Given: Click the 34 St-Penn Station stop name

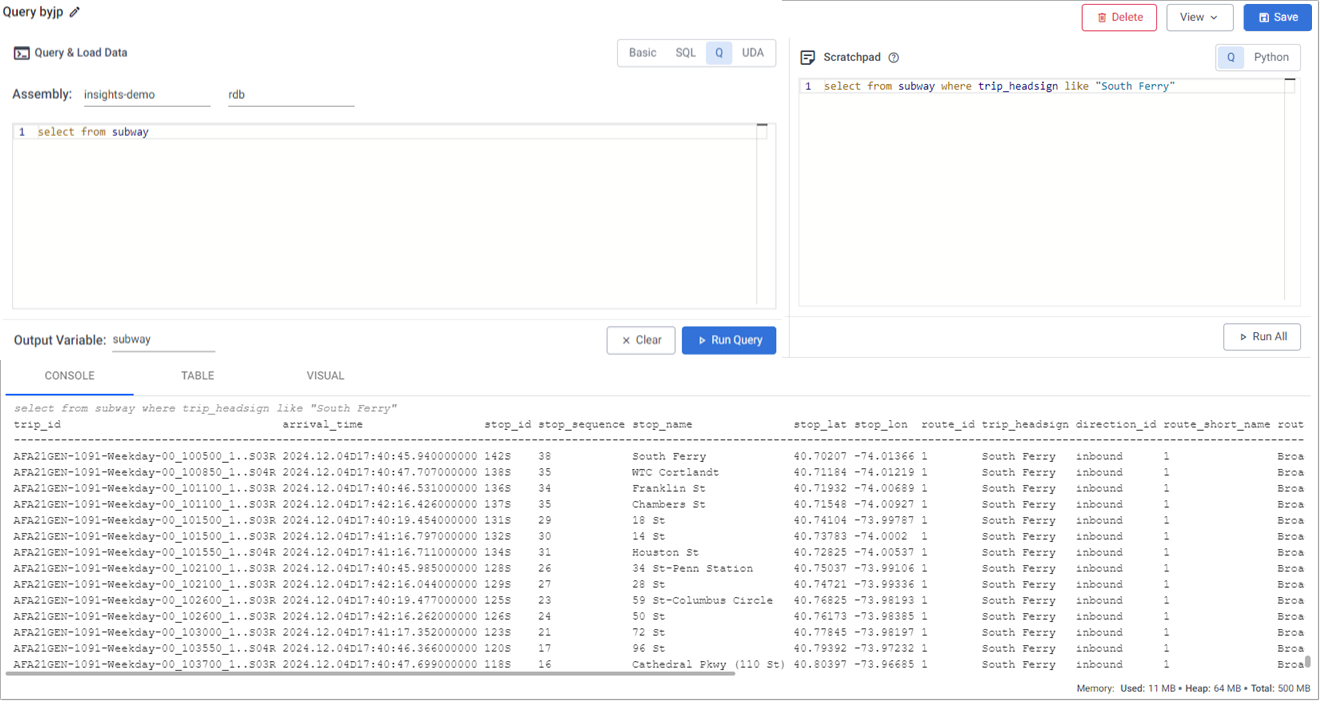Looking at the screenshot, I should (692, 569).
